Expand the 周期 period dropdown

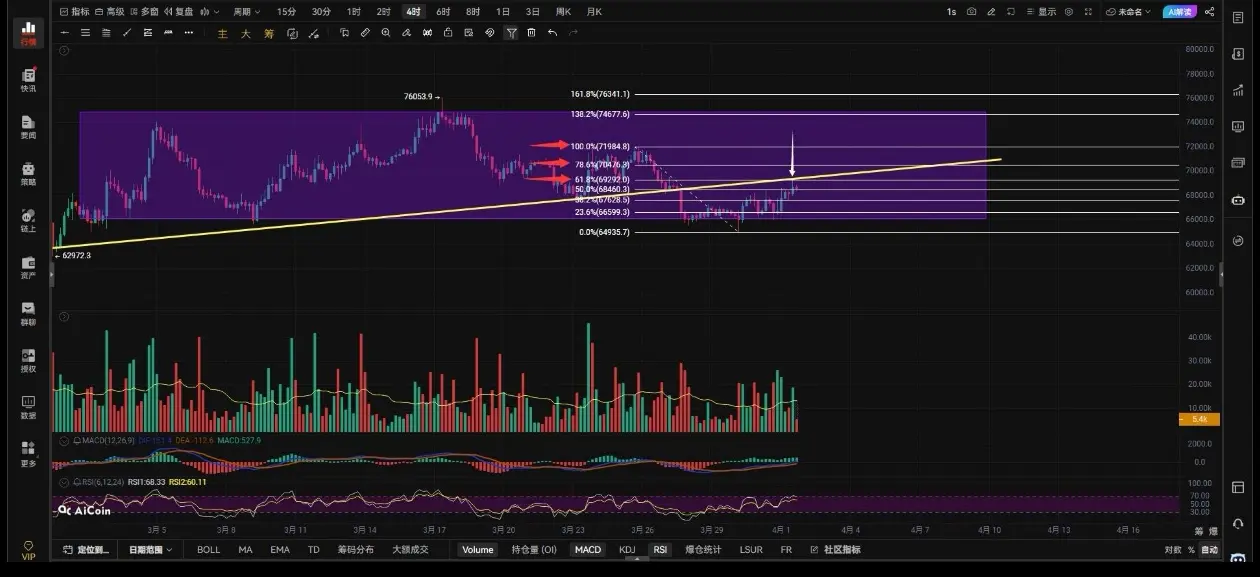coord(246,12)
